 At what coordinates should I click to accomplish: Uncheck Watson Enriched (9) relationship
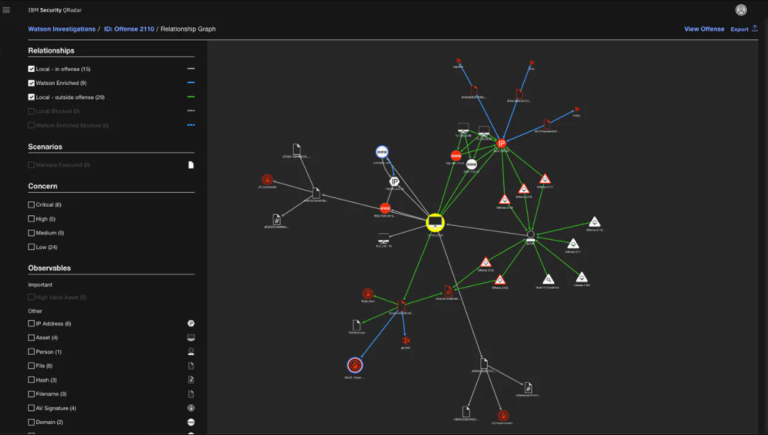(31, 83)
